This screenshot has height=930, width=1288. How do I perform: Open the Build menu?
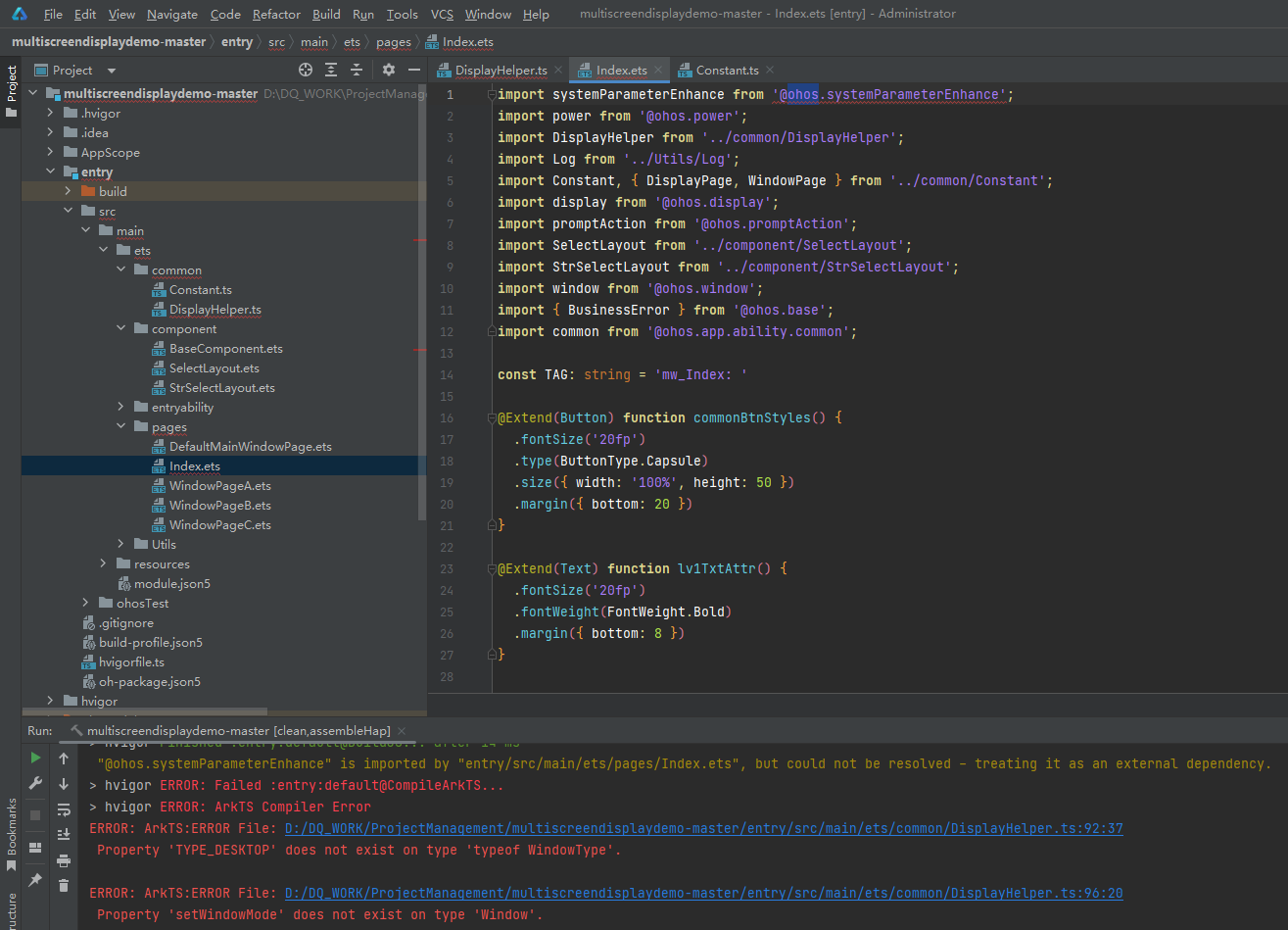tap(326, 14)
